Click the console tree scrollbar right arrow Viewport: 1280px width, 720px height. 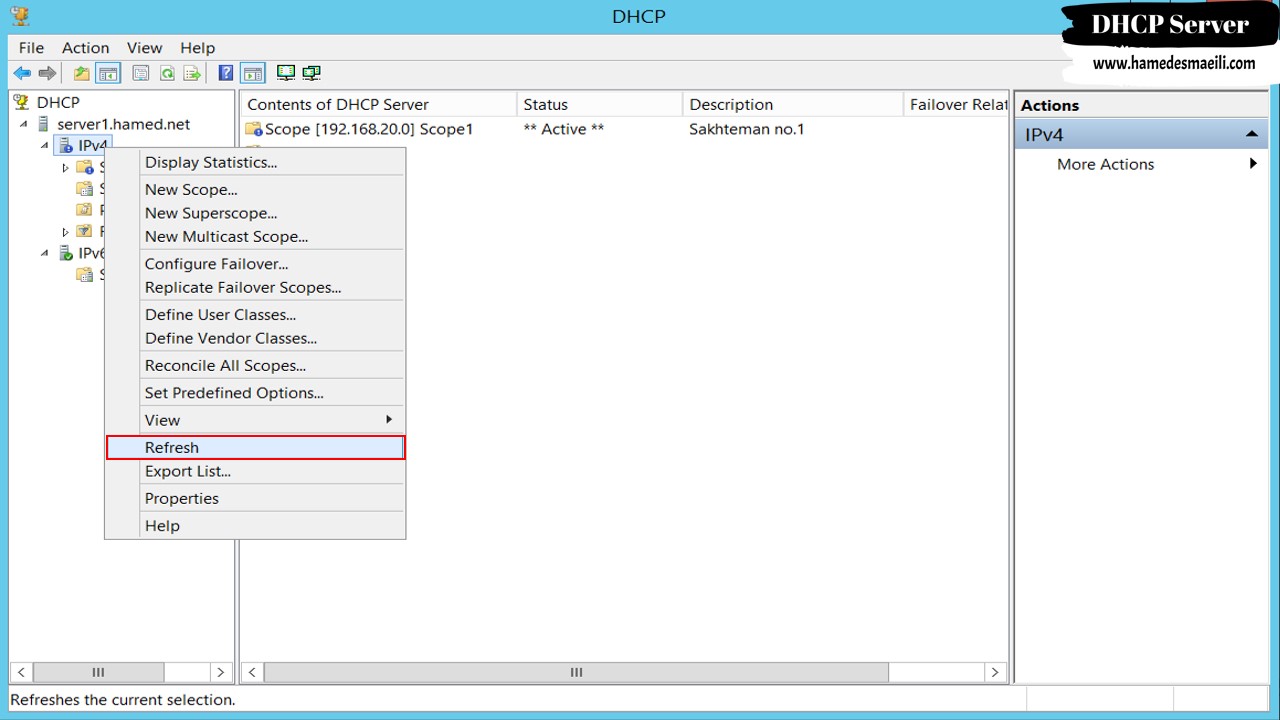pyautogui.click(x=221, y=672)
